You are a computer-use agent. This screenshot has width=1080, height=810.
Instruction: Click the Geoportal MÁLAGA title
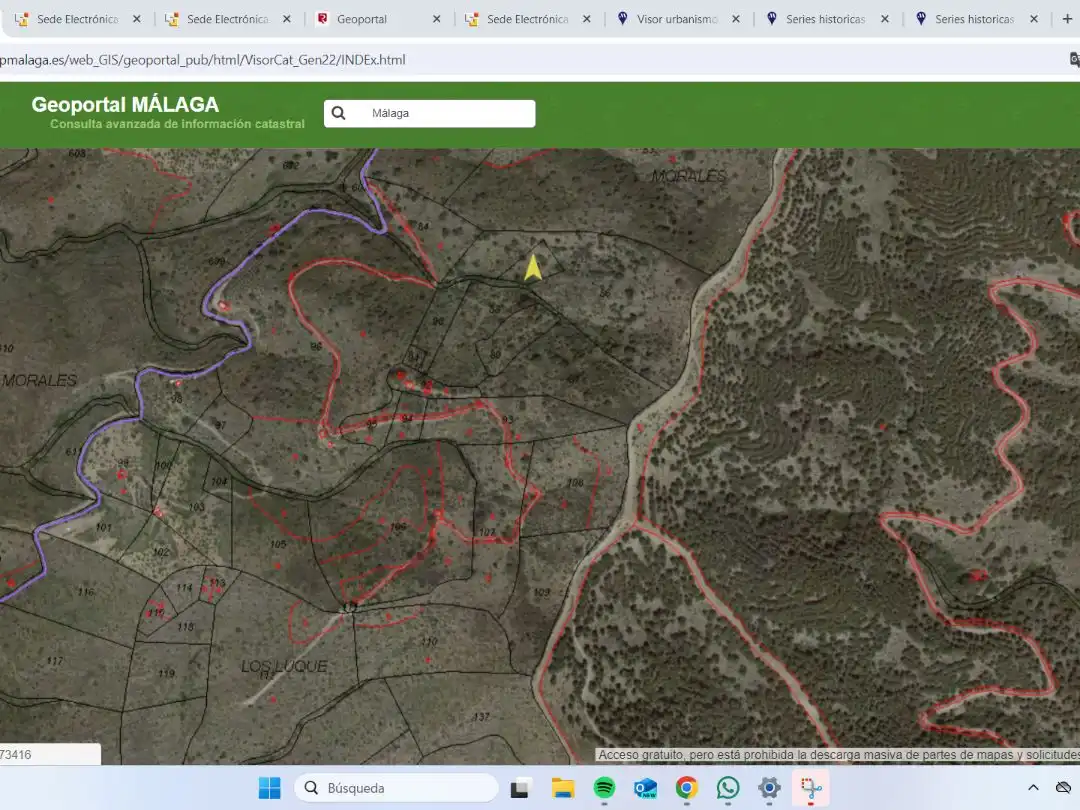point(125,105)
